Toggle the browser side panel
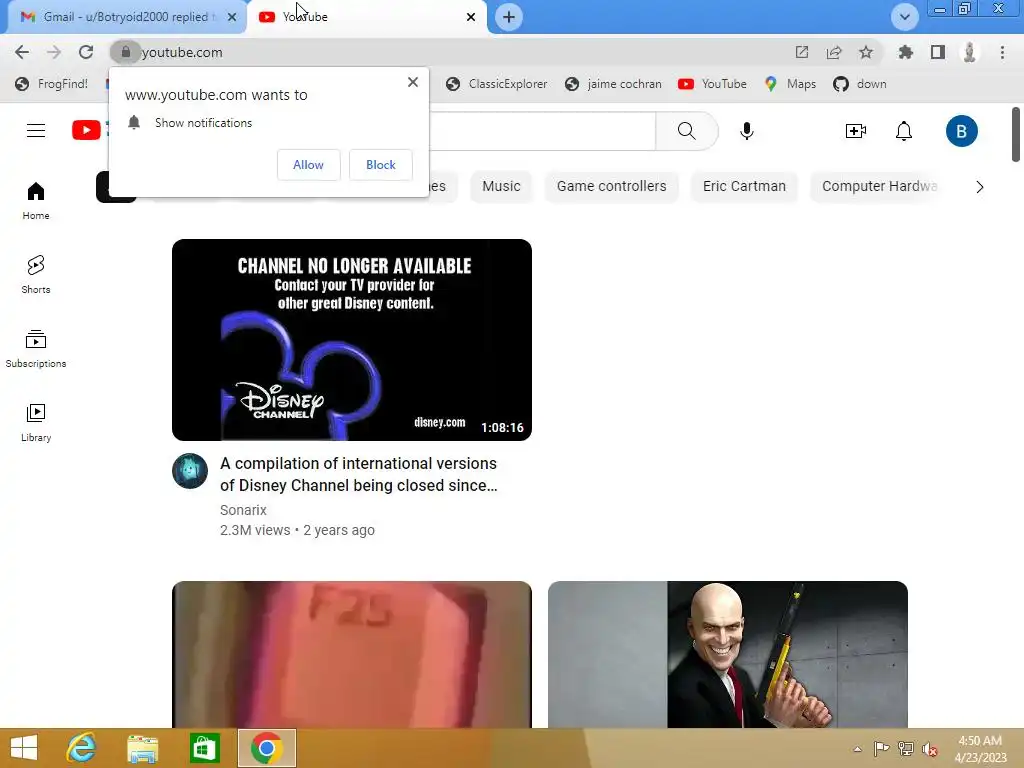1024x768 pixels. (x=937, y=52)
